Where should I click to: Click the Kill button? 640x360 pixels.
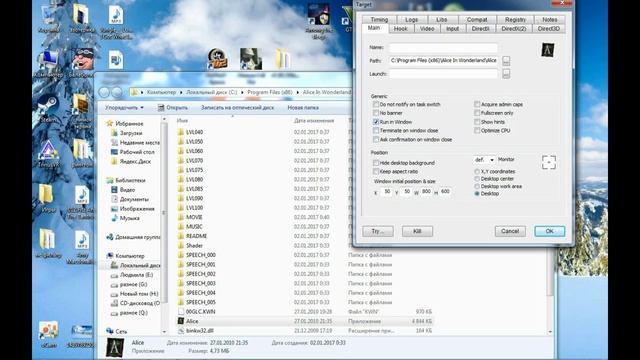click(x=417, y=231)
